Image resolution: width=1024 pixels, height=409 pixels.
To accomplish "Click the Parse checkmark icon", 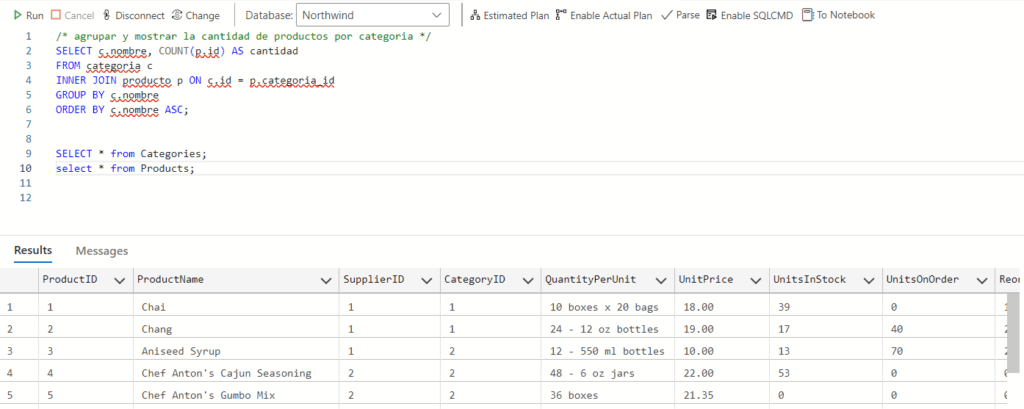I will [x=666, y=15].
